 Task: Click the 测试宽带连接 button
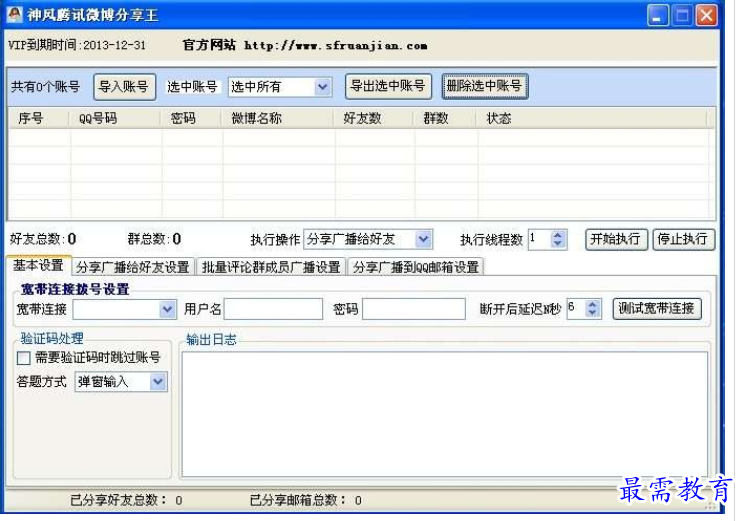[x=657, y=309]
